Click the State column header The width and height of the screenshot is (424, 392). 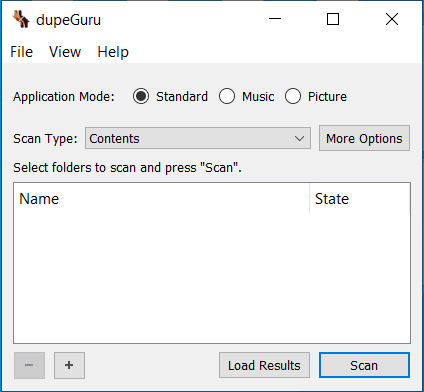pyautogui.click(x=360, y=199)
